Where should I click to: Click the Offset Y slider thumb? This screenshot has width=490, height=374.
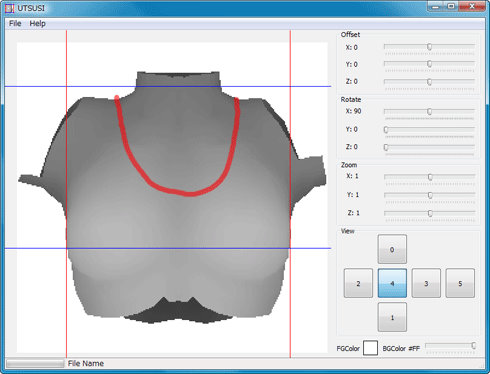click(x=429, y=64)
